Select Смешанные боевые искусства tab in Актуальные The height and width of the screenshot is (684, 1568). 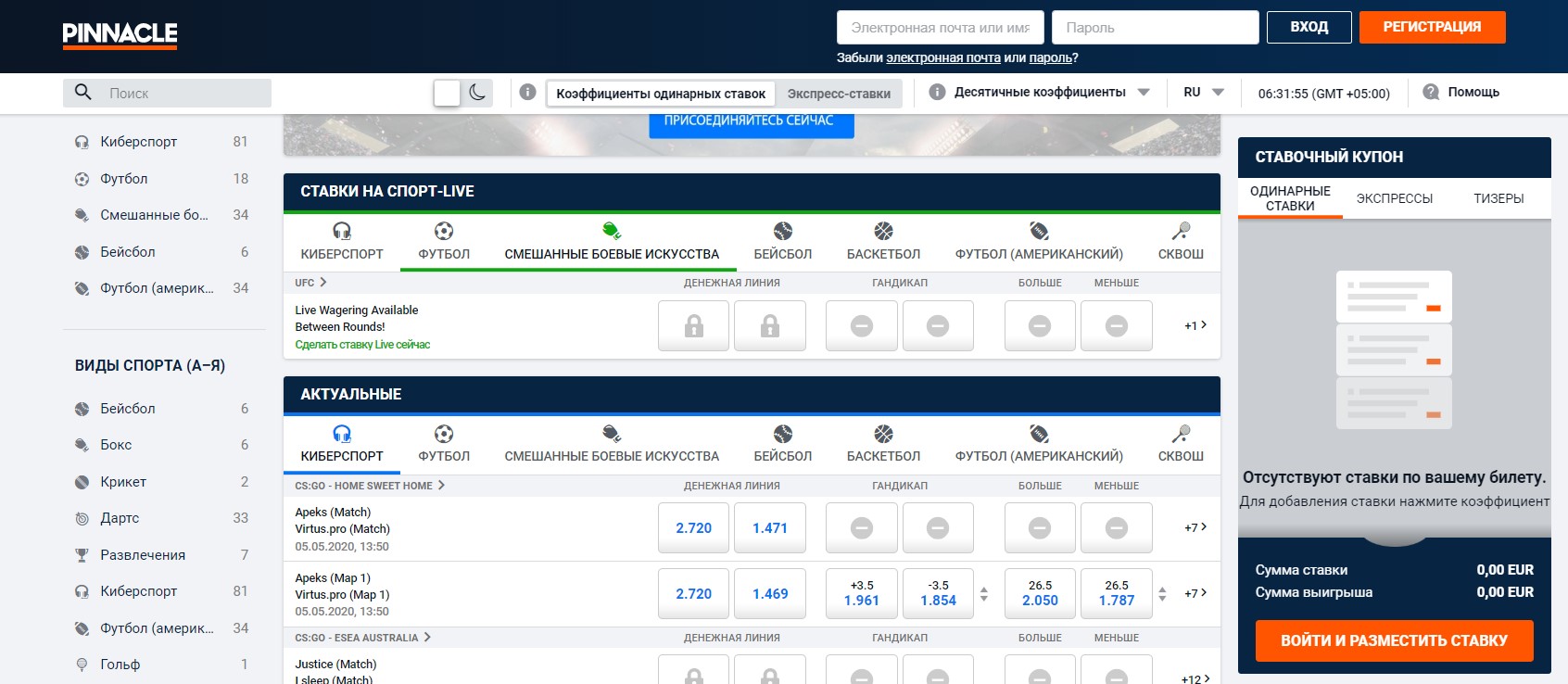(612, 444)
